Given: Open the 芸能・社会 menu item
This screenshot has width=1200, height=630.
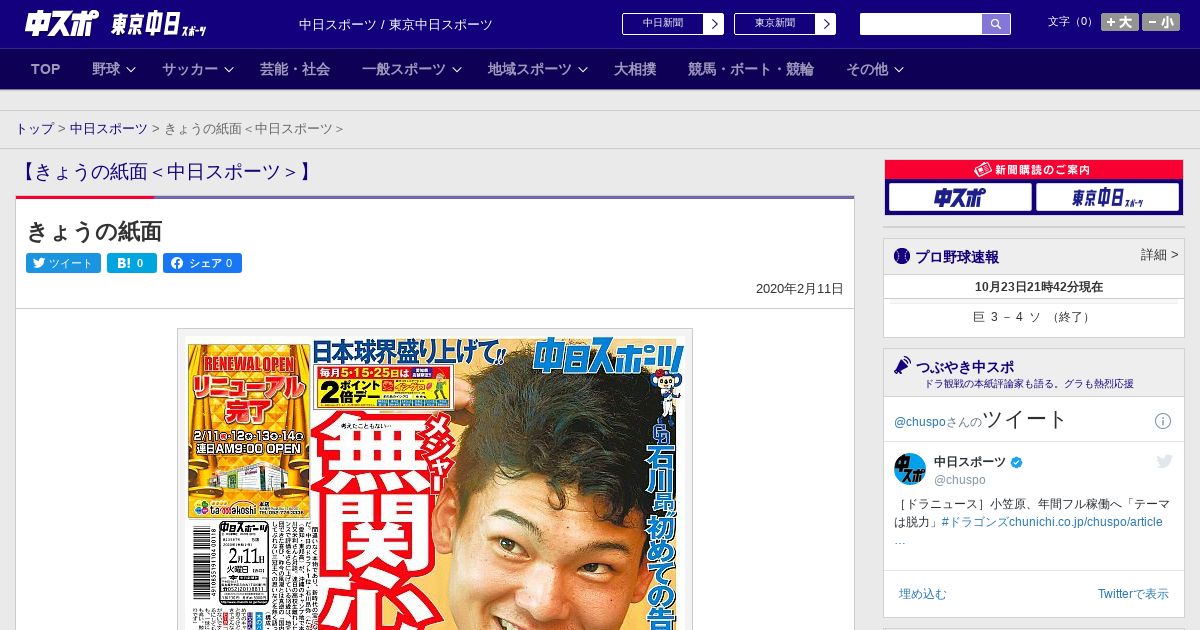Looking at the screenshot, I should (295, 69).
